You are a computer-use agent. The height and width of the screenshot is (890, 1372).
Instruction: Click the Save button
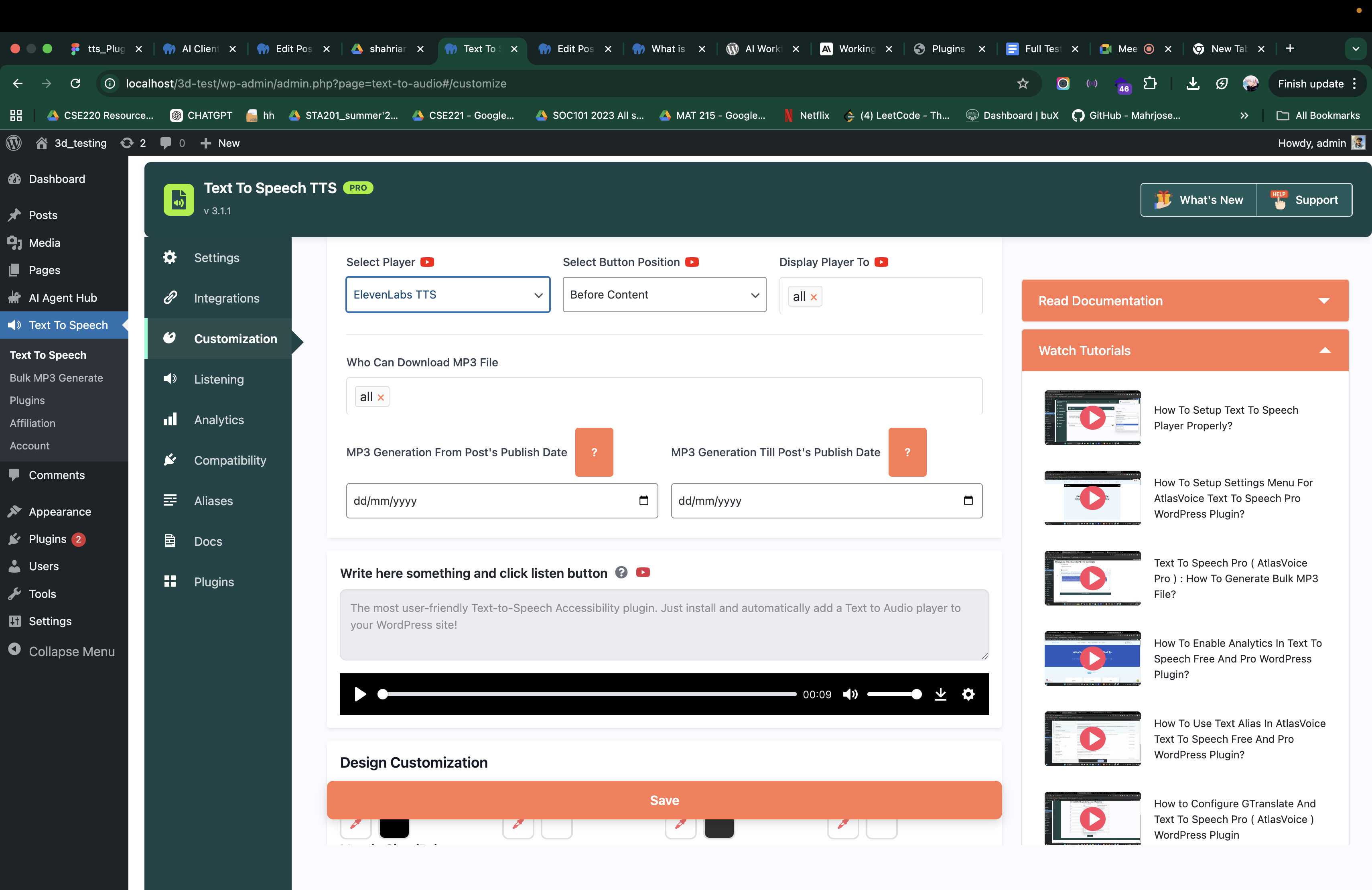click(664, 800)
